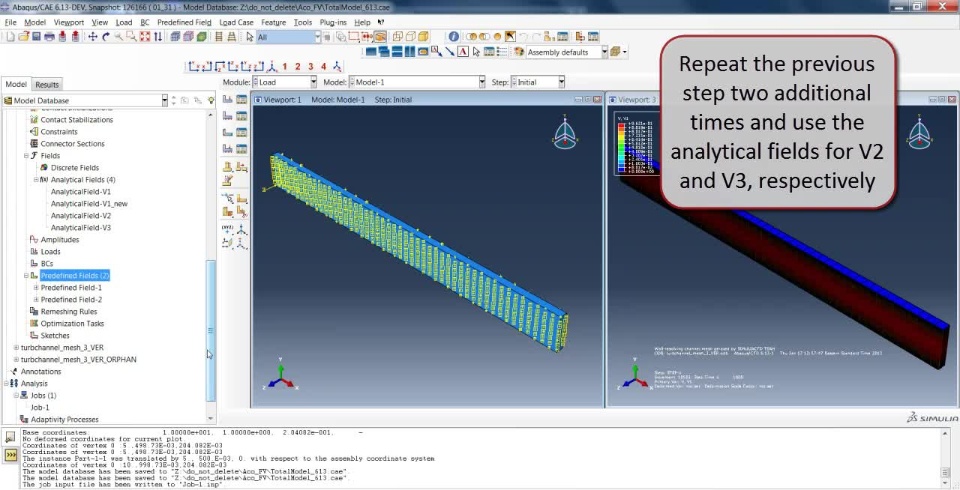The image size is (960, 490).
Task: Open the Load Case Manager icon
Action: click(242, 148)
